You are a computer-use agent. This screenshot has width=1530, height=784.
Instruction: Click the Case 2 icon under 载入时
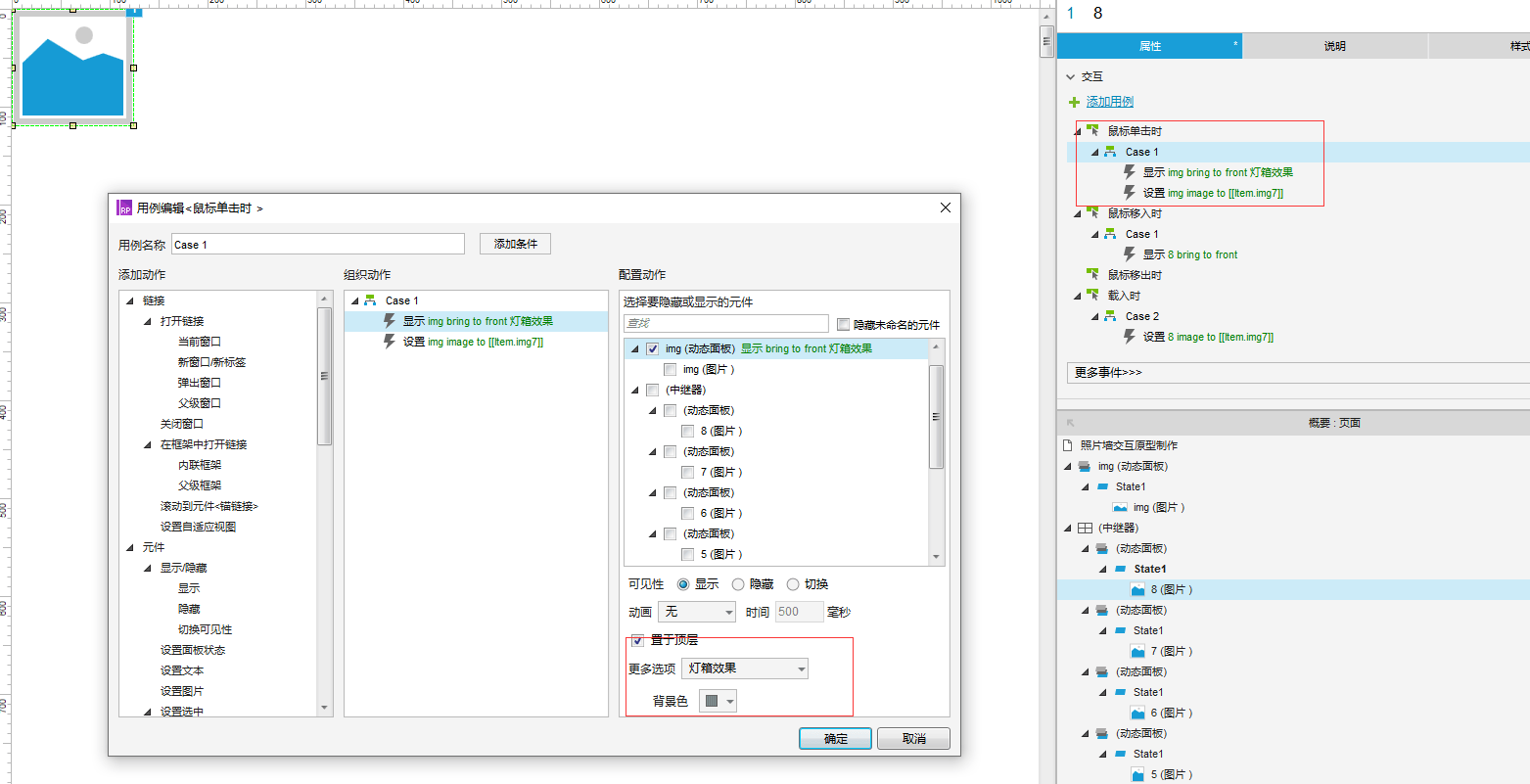(x=1110, y=316)
